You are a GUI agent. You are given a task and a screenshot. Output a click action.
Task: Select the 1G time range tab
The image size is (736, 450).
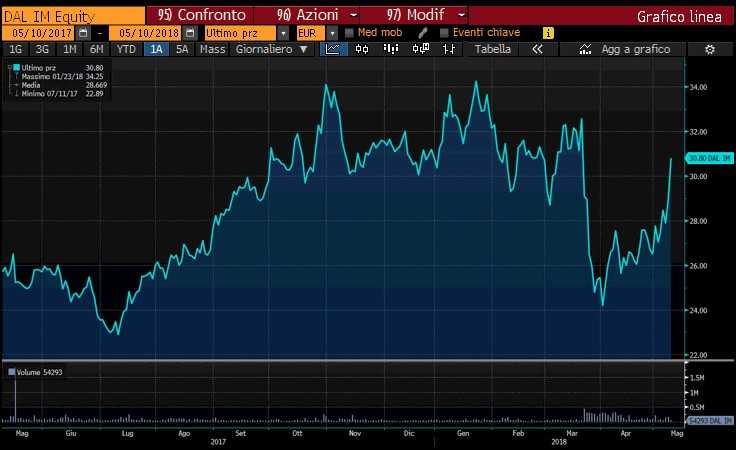[x=15, y=49]
